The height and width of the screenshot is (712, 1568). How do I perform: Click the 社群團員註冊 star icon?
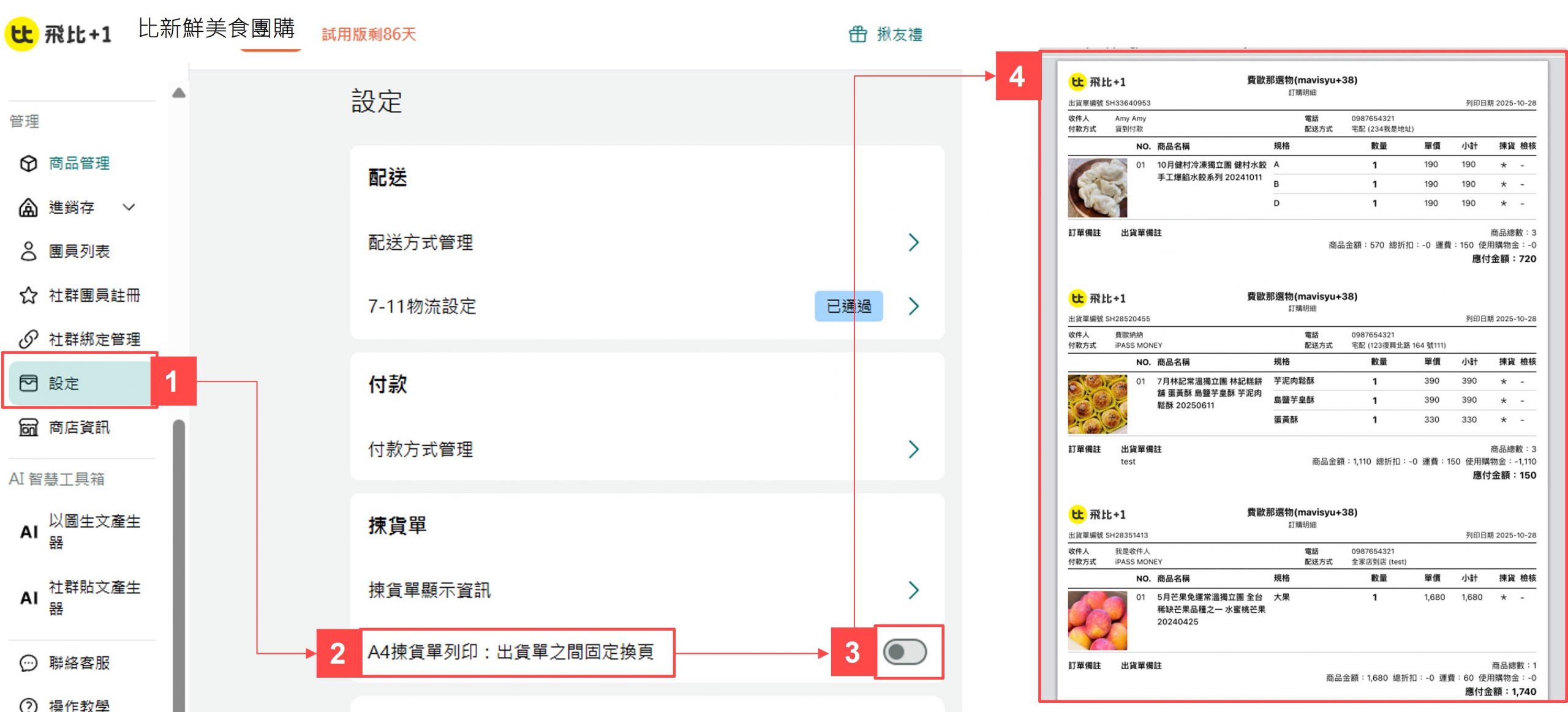[x=28, y=296]
